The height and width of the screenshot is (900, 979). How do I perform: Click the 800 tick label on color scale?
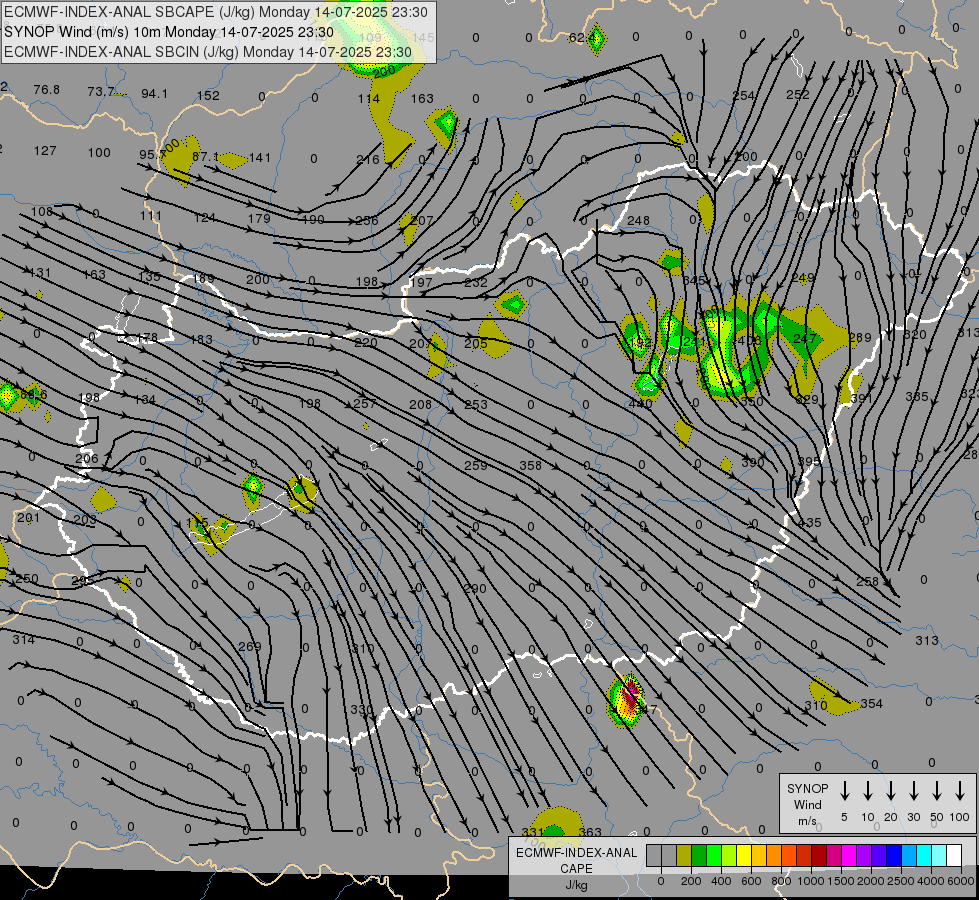[781, 881]
